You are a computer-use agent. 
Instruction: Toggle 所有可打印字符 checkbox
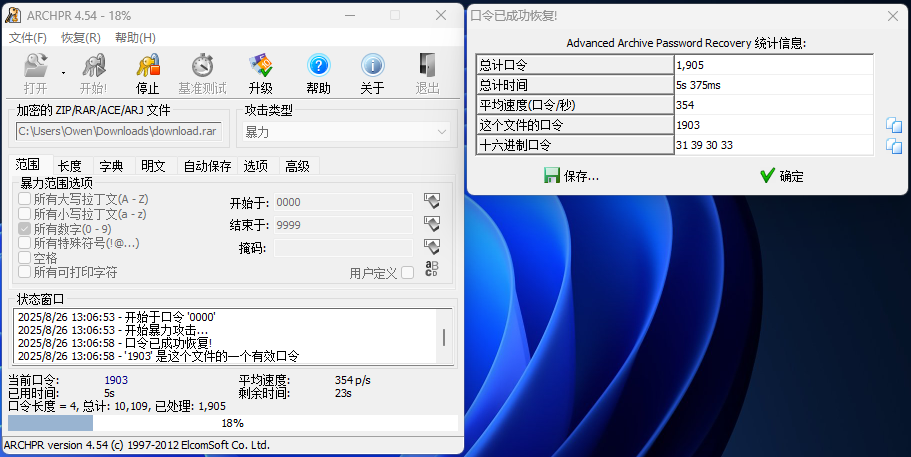(x=24, y=272)
